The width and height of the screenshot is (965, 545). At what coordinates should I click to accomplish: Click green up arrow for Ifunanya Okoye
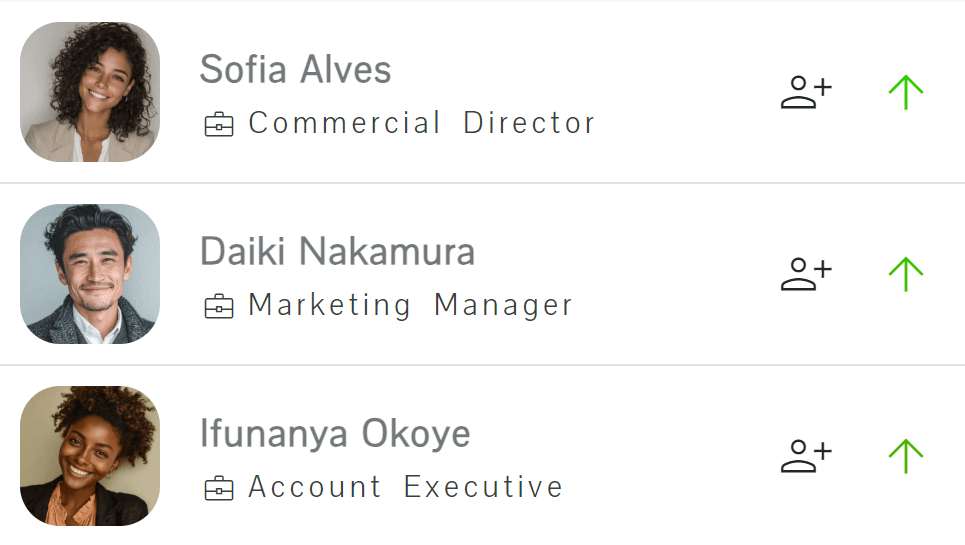(906, 456)
